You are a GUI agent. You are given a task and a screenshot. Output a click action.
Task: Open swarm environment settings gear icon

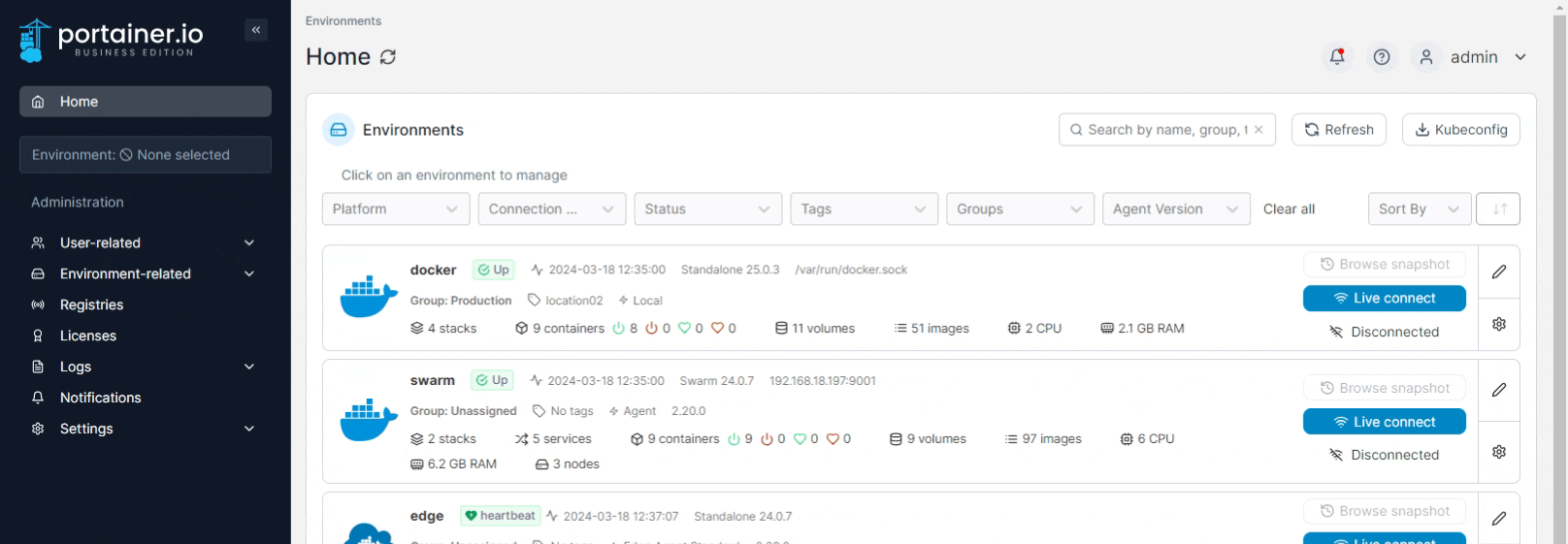pyautogui.click(x=1498, y=452)
